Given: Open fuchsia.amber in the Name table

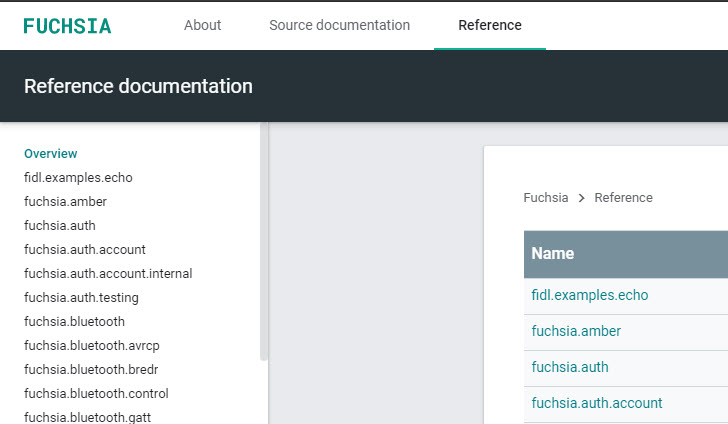Looking at the screenshot, I should click(x=576, y=331).
